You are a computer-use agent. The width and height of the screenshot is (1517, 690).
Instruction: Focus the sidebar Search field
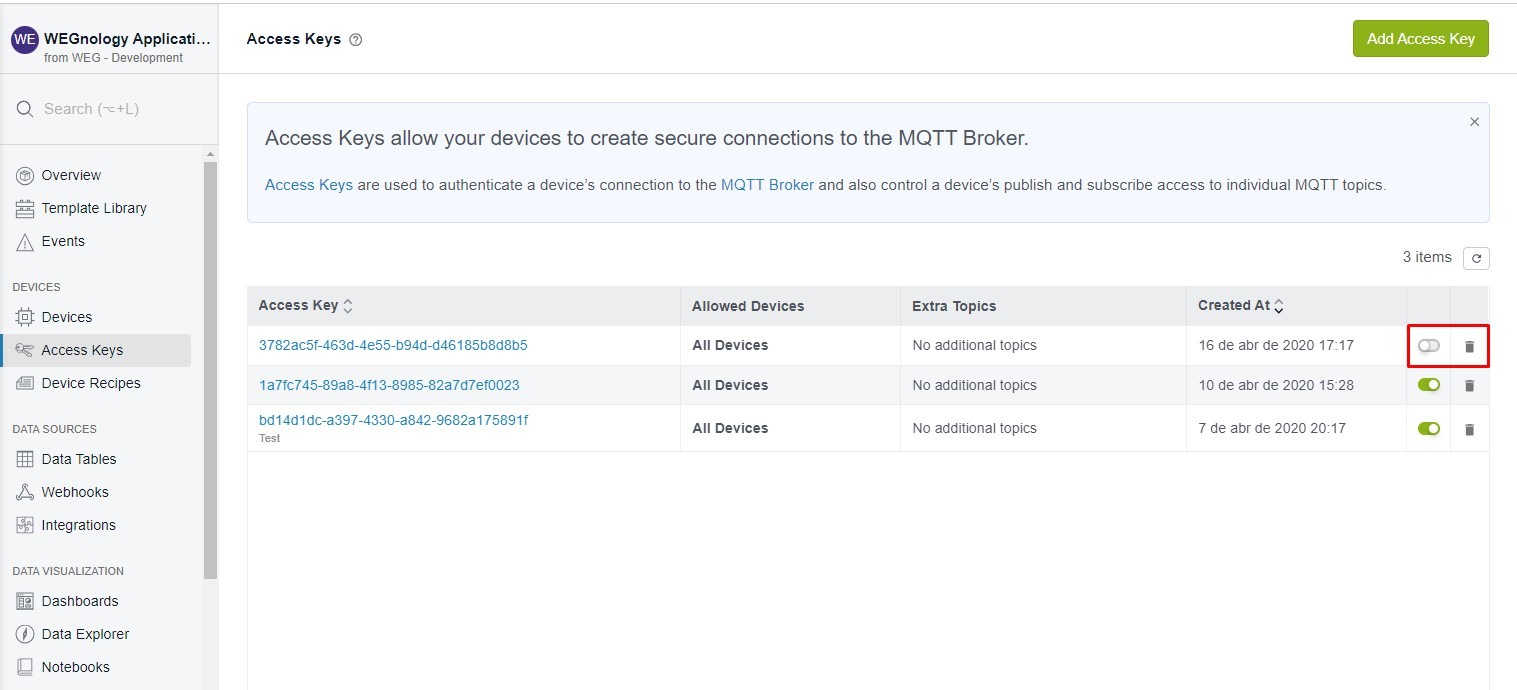[x=109, y=109]
